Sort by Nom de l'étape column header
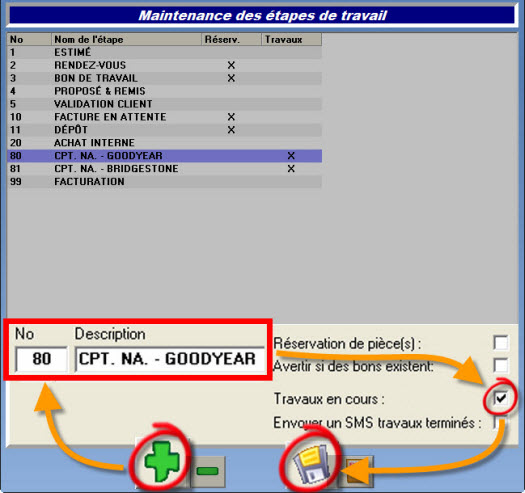Viewport: 525px width, 493px height. [x=126, y=40]
